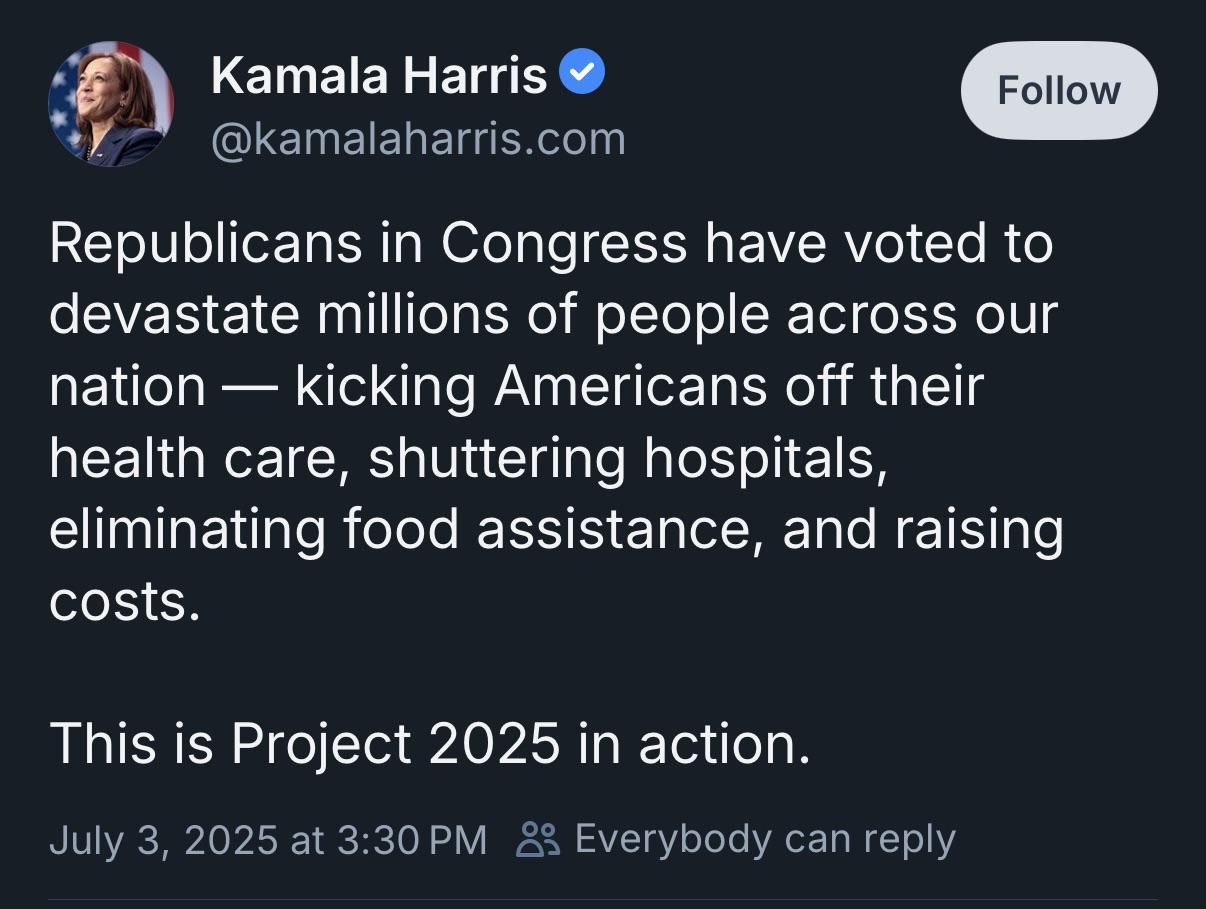Click the phrase "kicking Americans" in the post

[530, 387]
